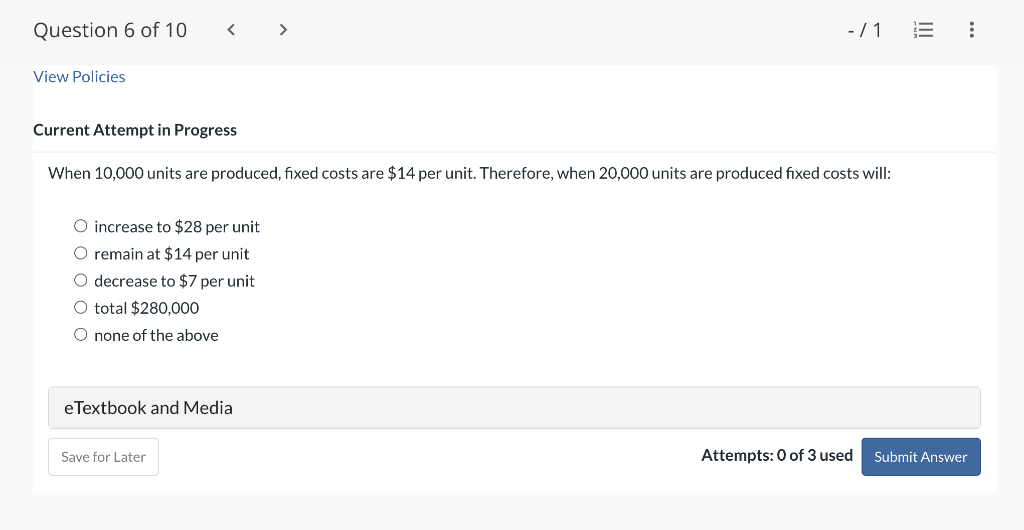This screenshot has height=530, width=1024.
Task: Open the question list icon
Action: coord(922,30)
